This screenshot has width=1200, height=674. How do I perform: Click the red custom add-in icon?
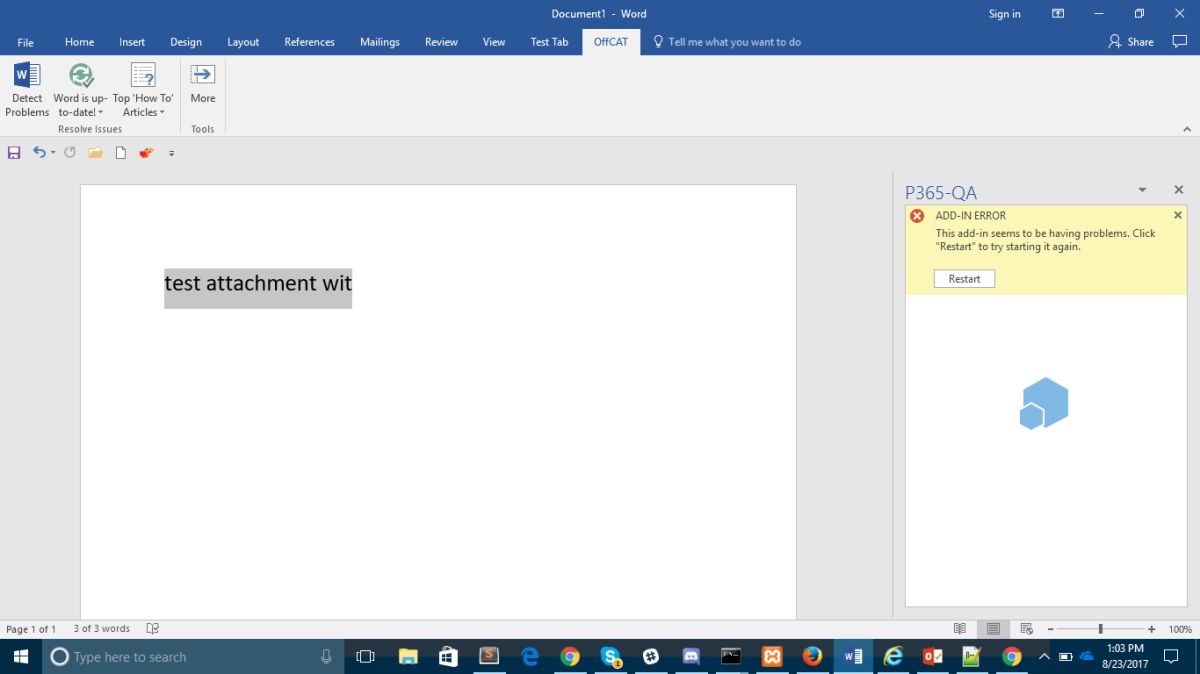(146, 153)
